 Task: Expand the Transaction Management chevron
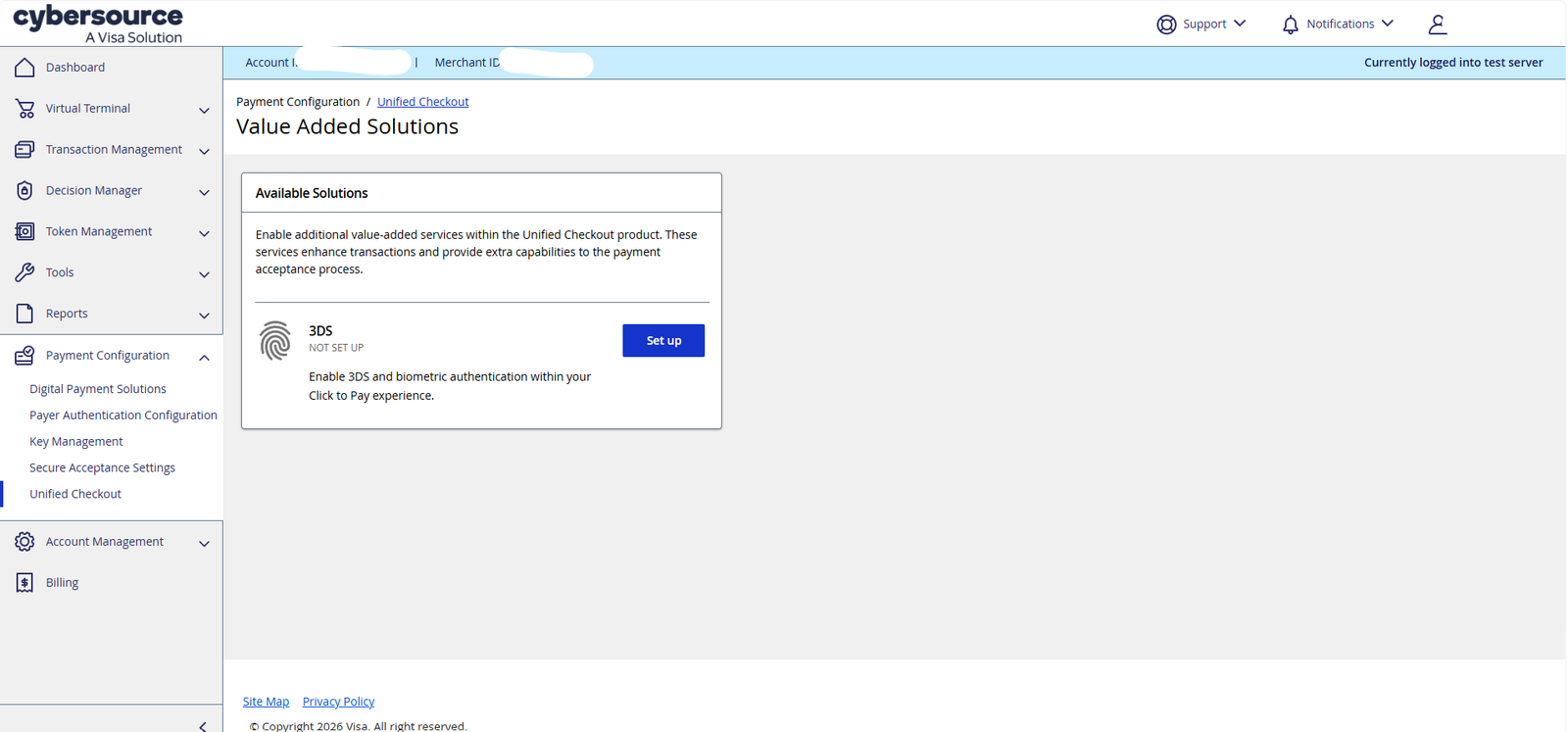pos(204,152)
